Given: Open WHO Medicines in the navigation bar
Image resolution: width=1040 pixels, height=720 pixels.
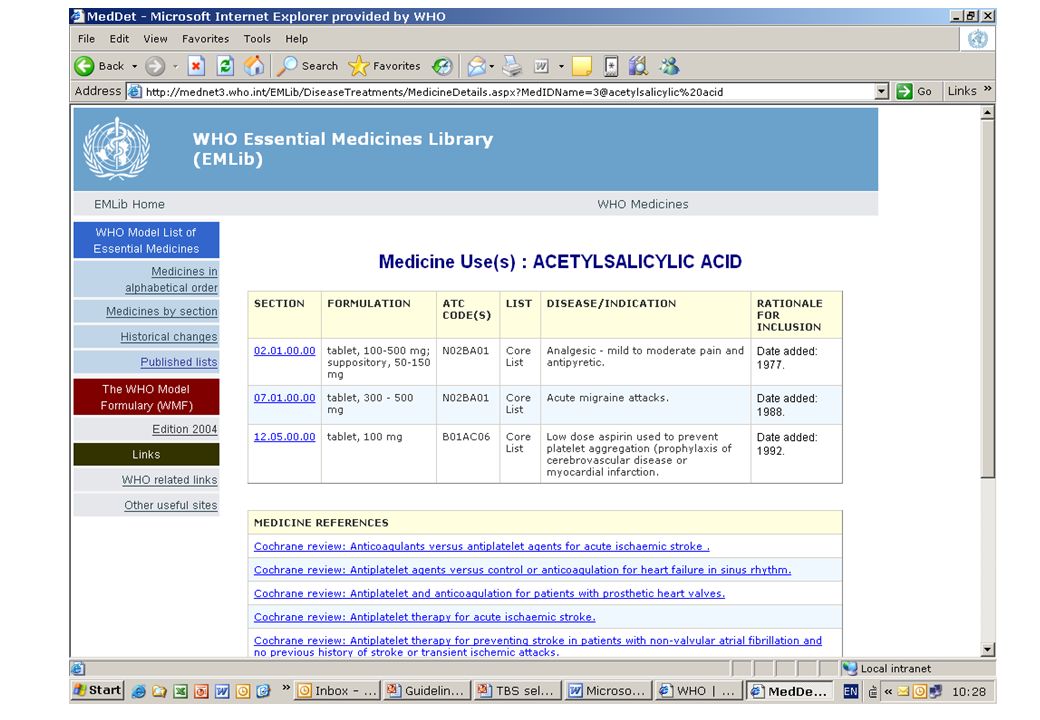Looking at the screenshot, I should click(643, 204).
